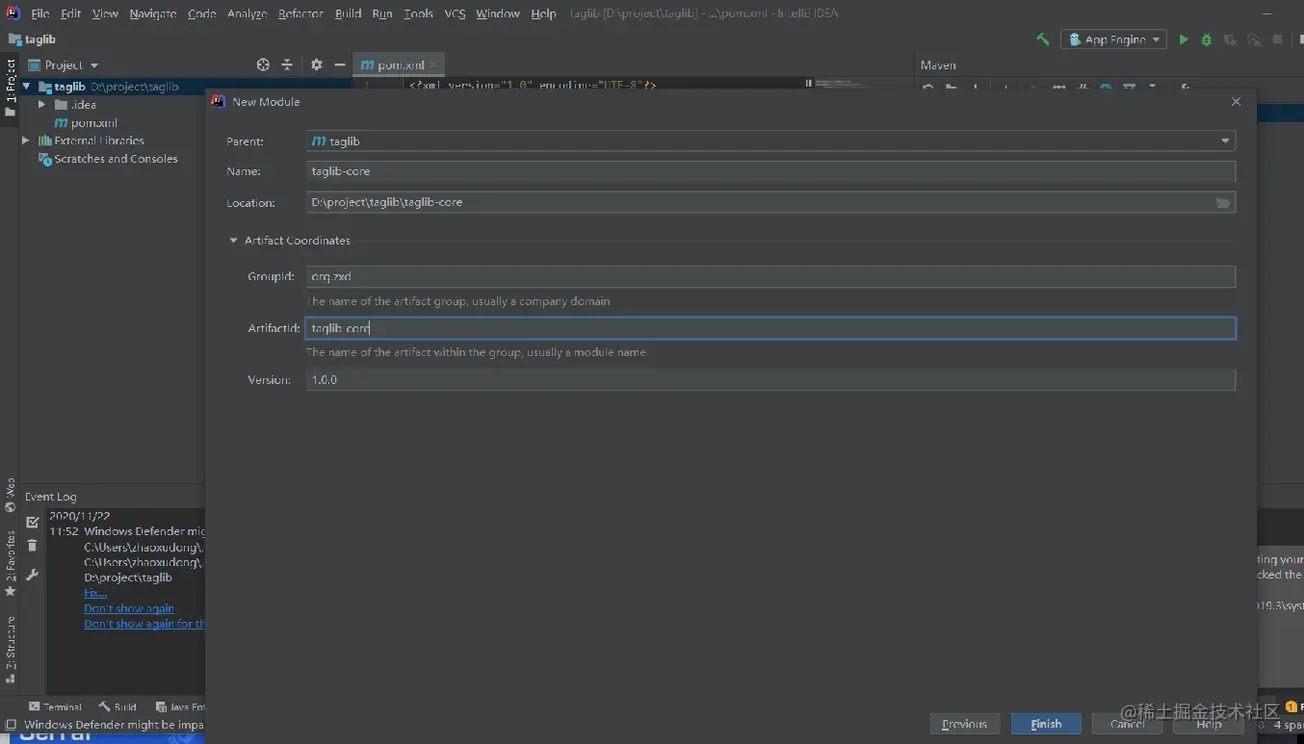Image resolution: width=1304 pixels, height=744 pixels.
Task: Open the Parent module dropdown
Action: coord(1225,141)
